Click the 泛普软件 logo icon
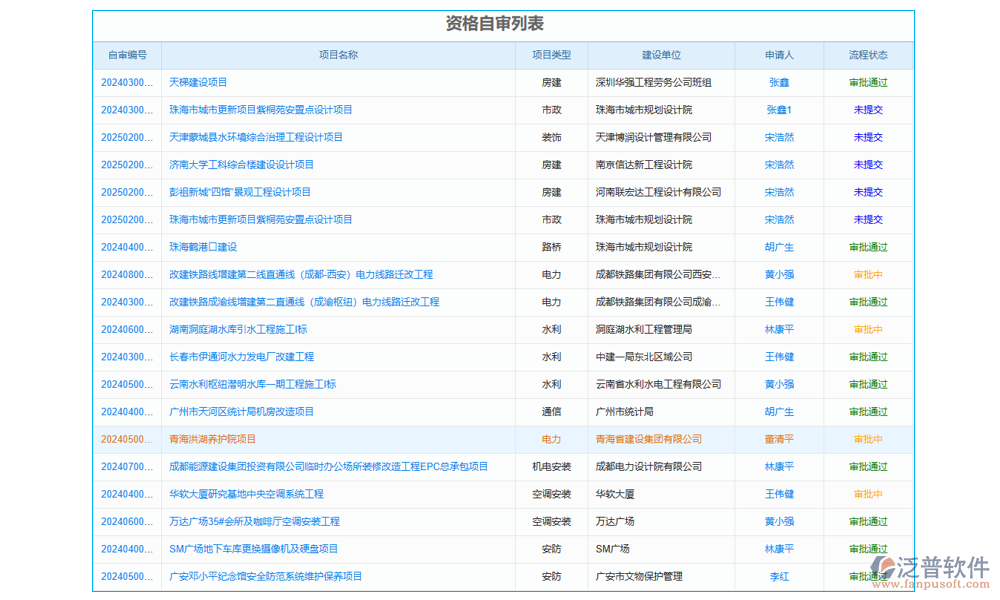 tap(885, 567)
